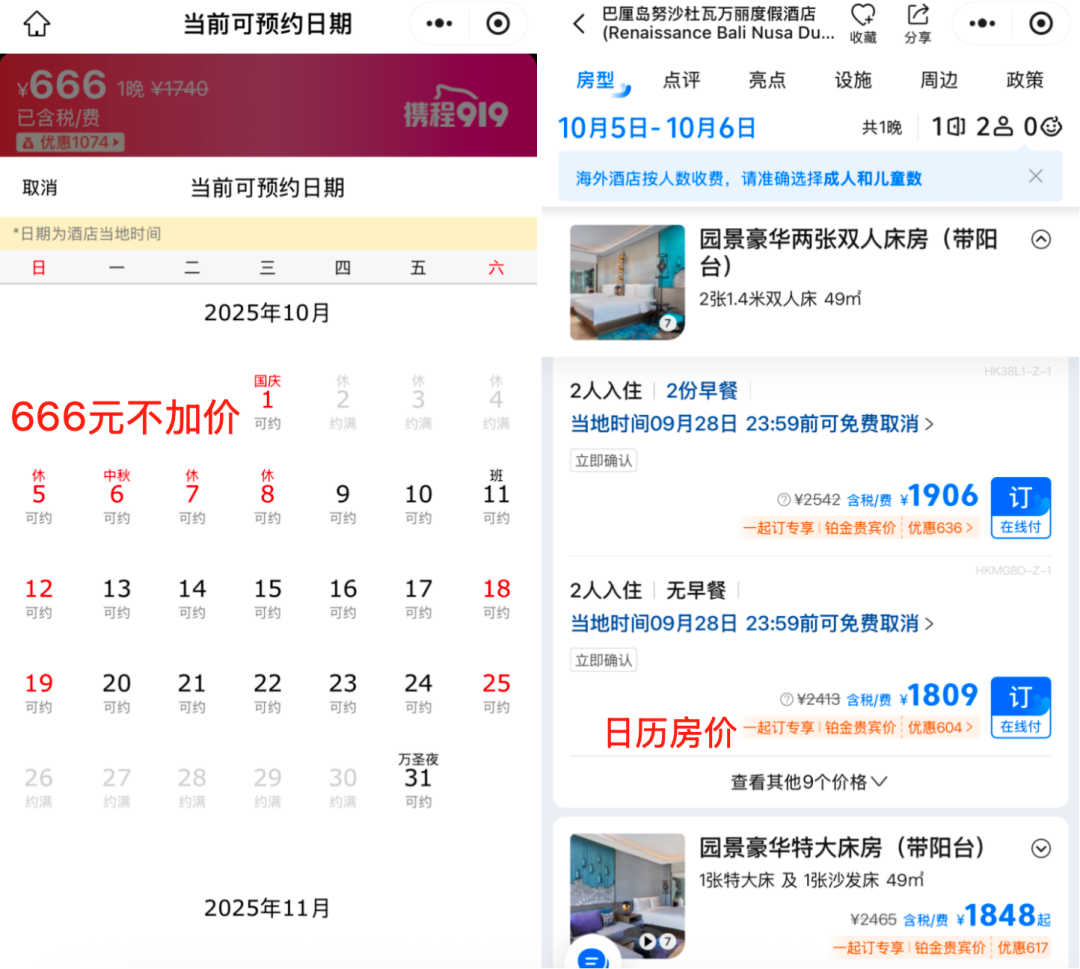Screen dimensions: 1080x969
Task: Click the 2份早餐 label
Action: coord(701,390)
